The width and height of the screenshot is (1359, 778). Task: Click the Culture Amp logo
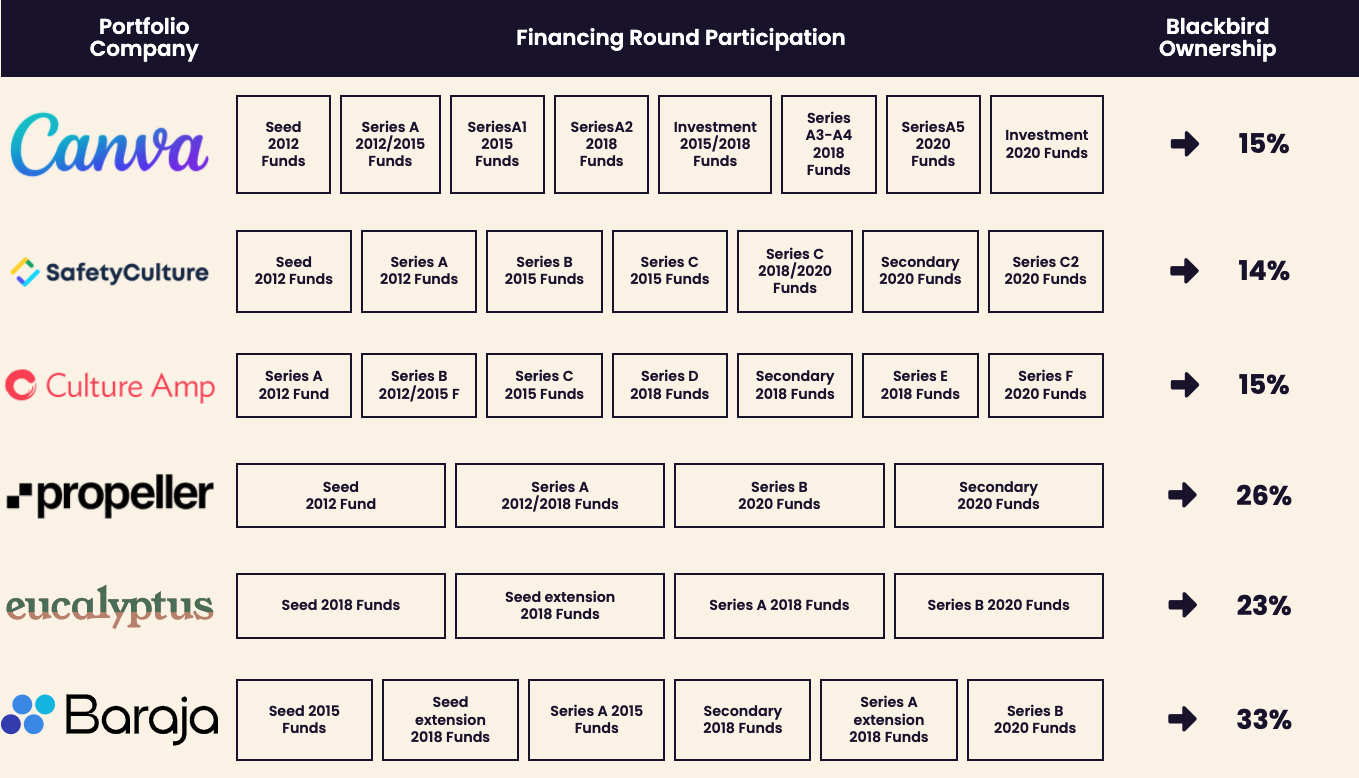110,386
